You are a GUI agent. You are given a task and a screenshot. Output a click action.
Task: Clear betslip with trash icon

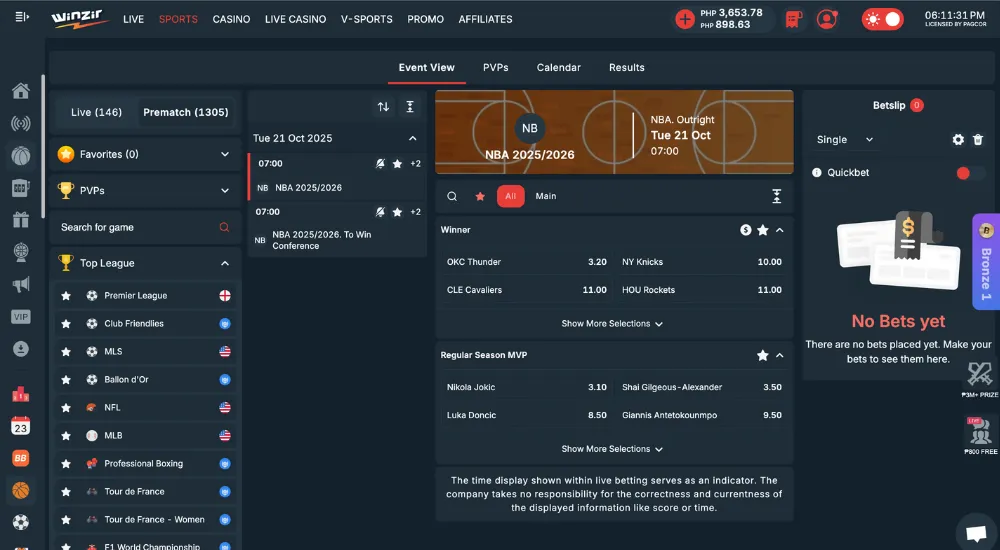978,140
